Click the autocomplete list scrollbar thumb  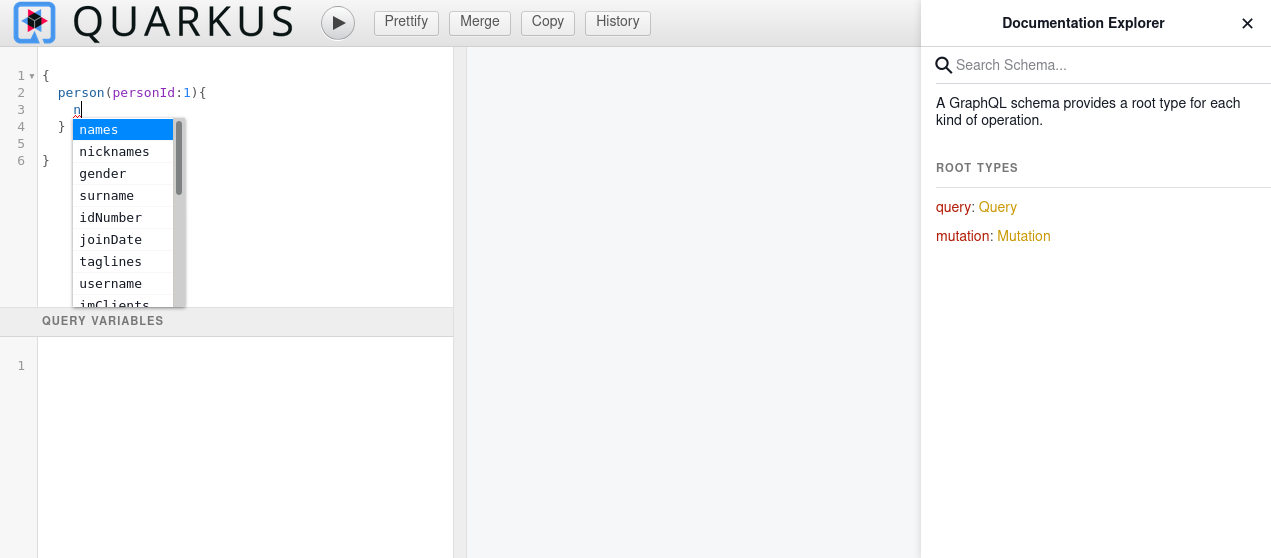tap(179, 157)
